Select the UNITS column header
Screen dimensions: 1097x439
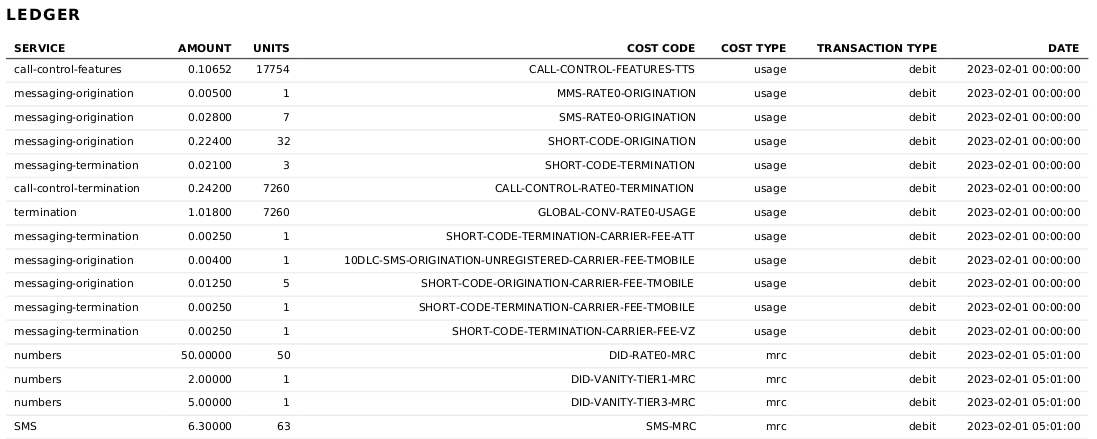pos(271,48)
